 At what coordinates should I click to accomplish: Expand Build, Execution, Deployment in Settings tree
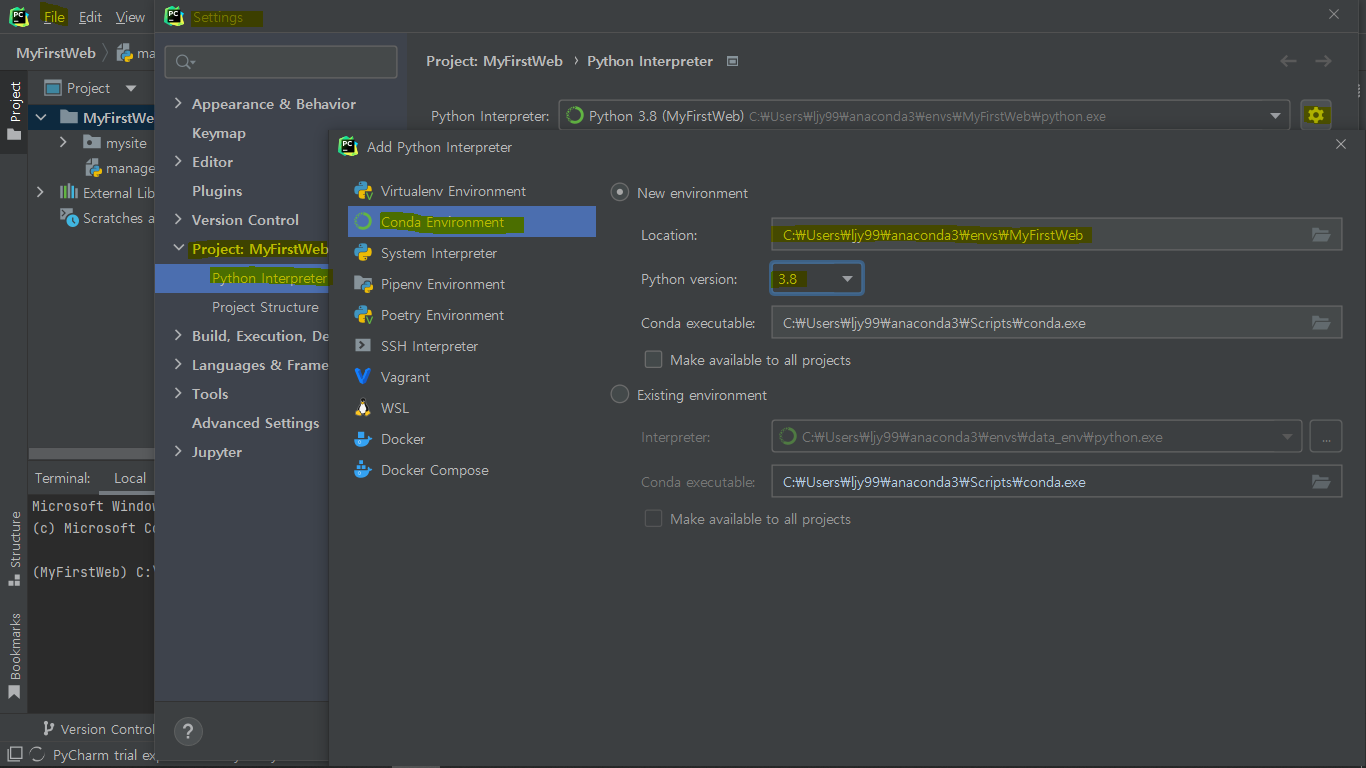[x=178, y=336]
